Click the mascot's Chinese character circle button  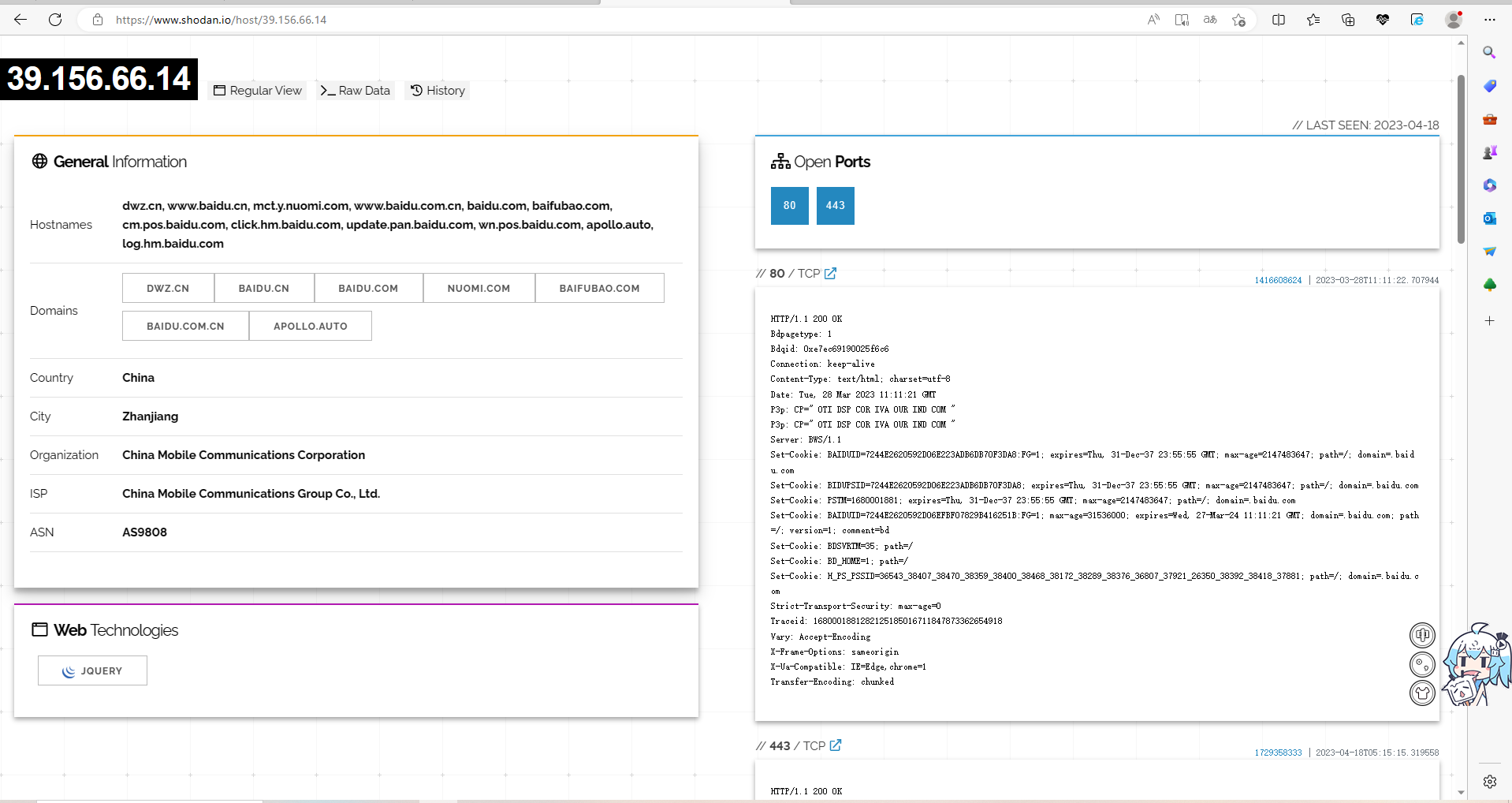(1422, 635)
